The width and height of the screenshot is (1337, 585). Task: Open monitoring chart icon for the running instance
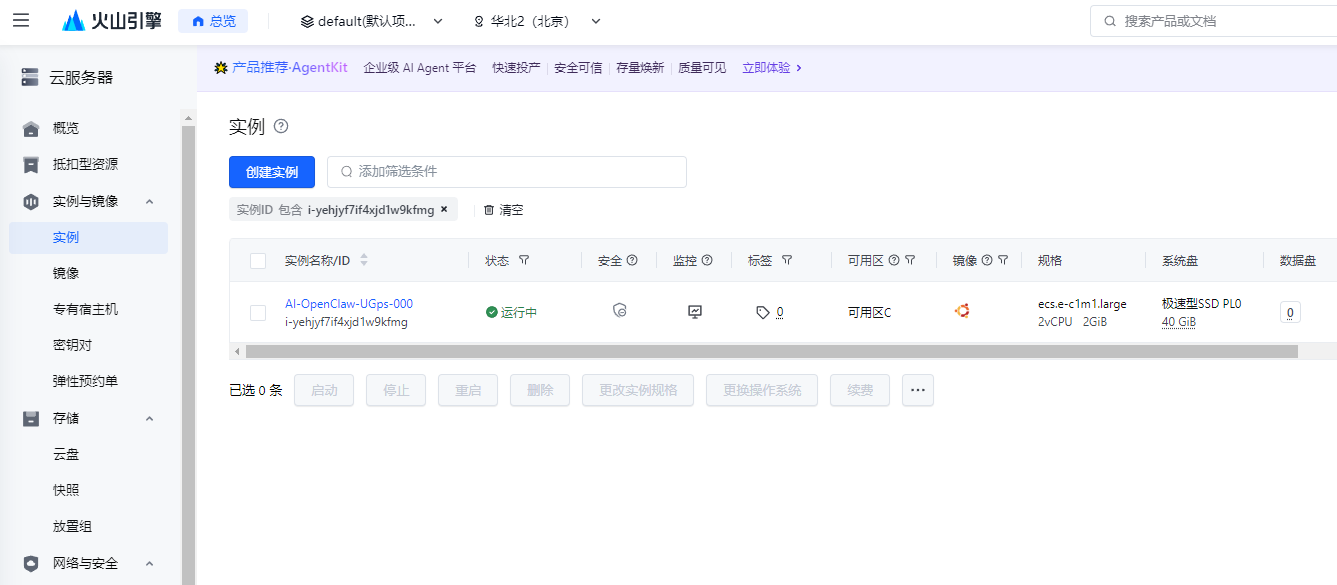pos(694,311)
